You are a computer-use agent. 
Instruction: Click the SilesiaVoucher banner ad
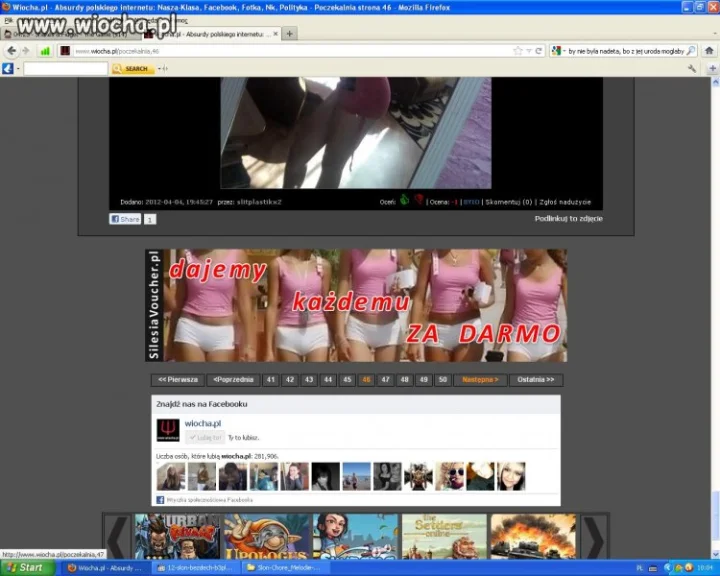click(356, 305)
